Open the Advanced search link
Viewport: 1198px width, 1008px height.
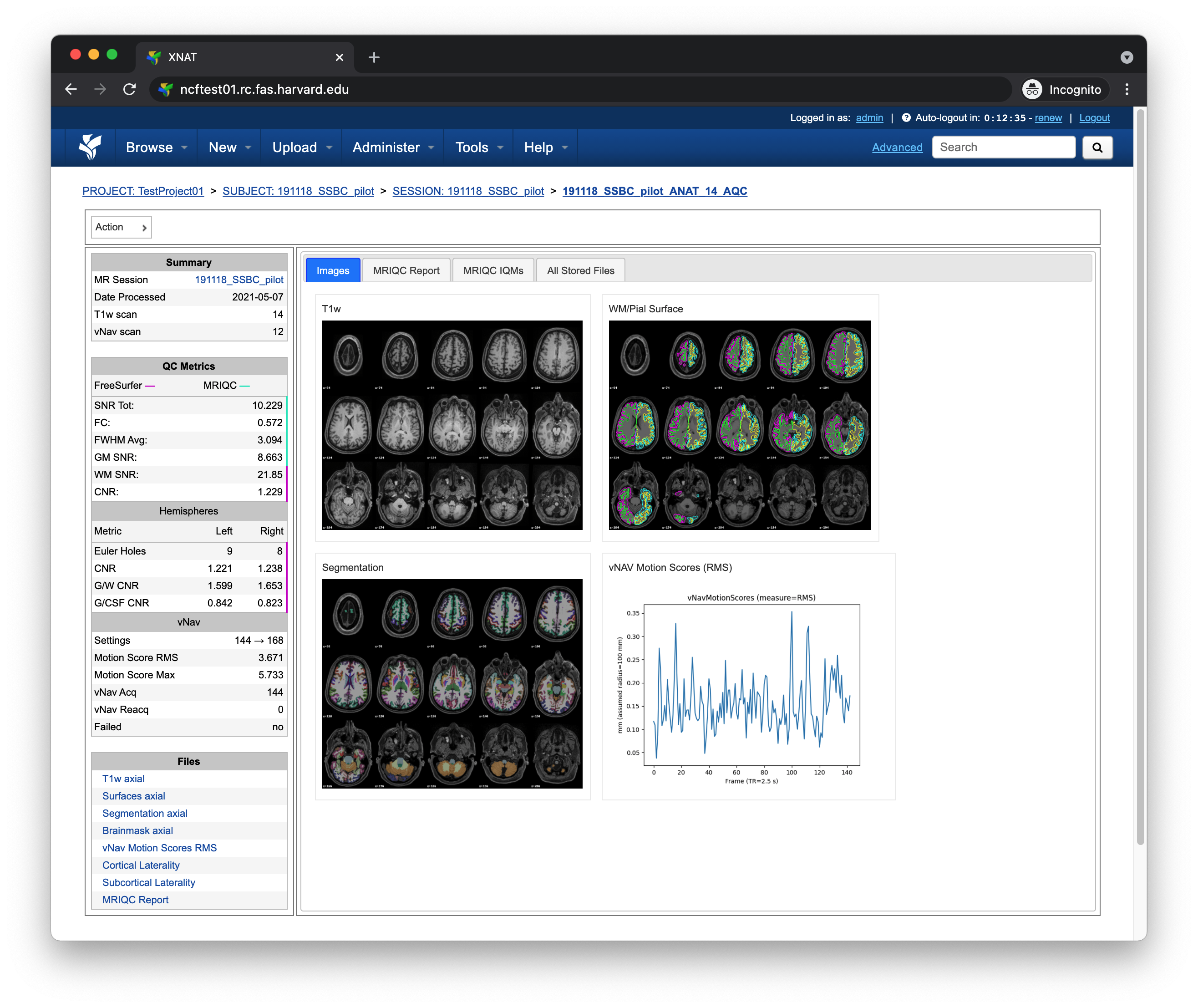click(x=897, y=147)
